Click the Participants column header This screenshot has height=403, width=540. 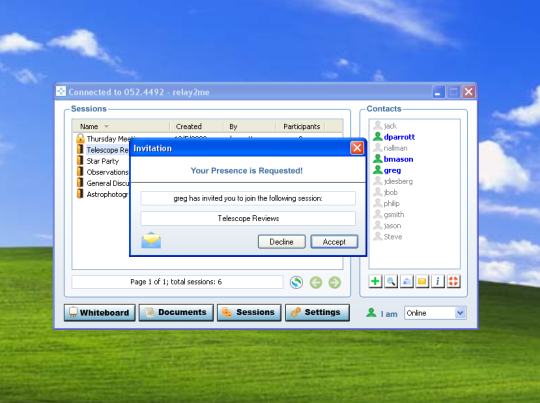tap(301, 126)
